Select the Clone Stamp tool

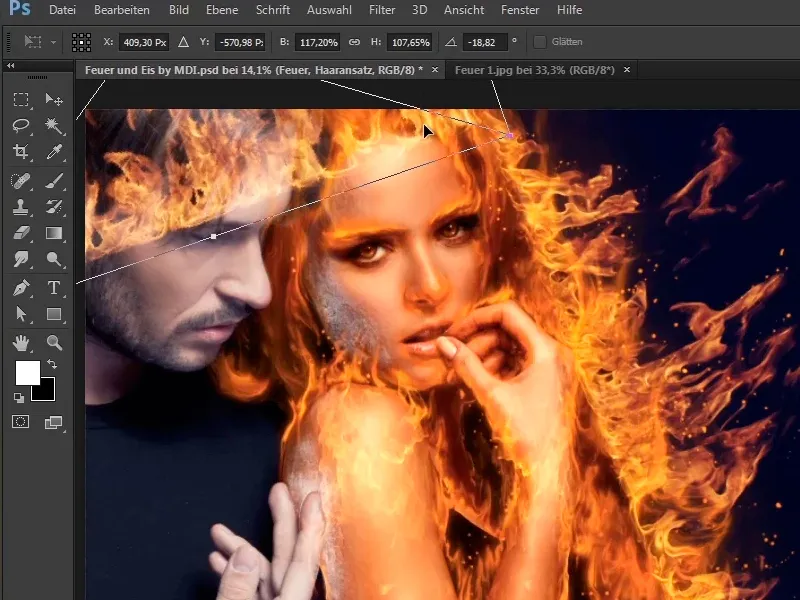(21, 207)
